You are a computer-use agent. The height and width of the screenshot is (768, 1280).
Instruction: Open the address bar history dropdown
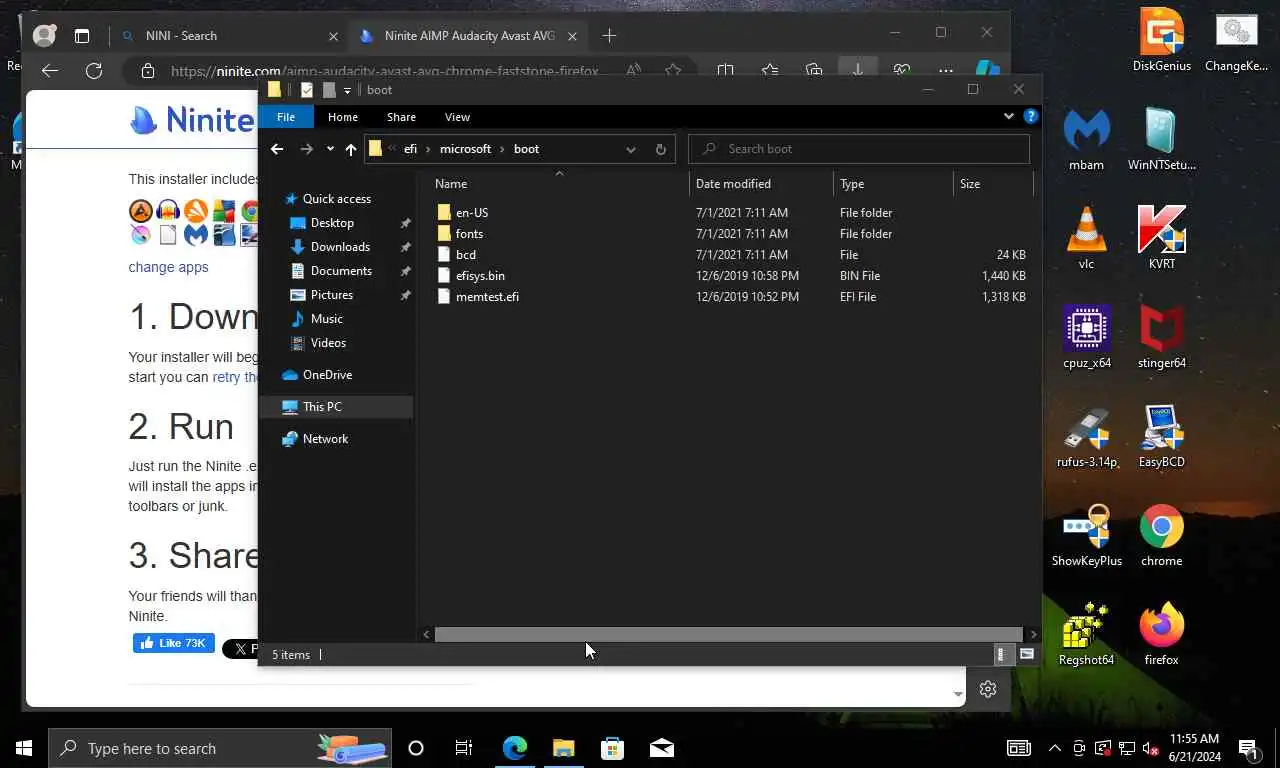630,149
